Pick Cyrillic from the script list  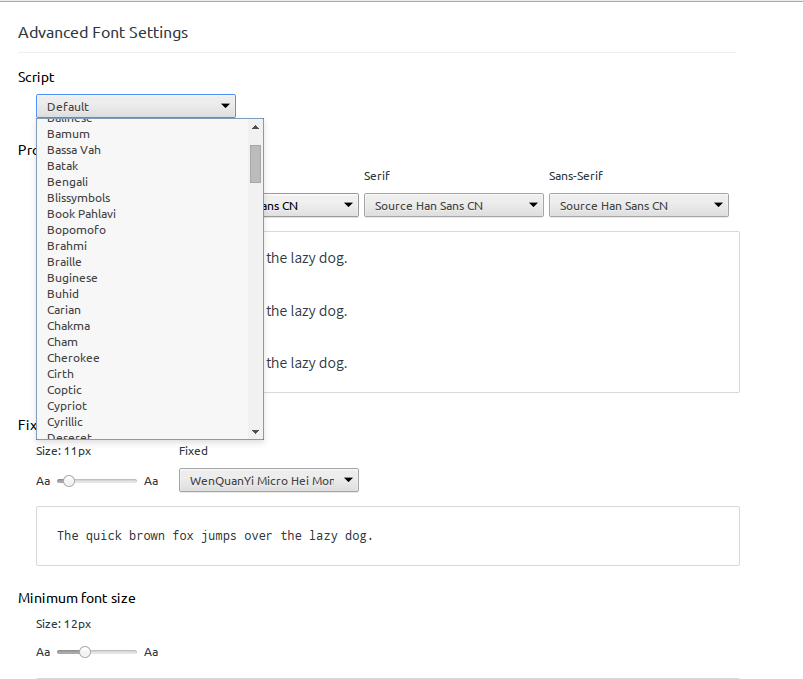tap(65, 422)
